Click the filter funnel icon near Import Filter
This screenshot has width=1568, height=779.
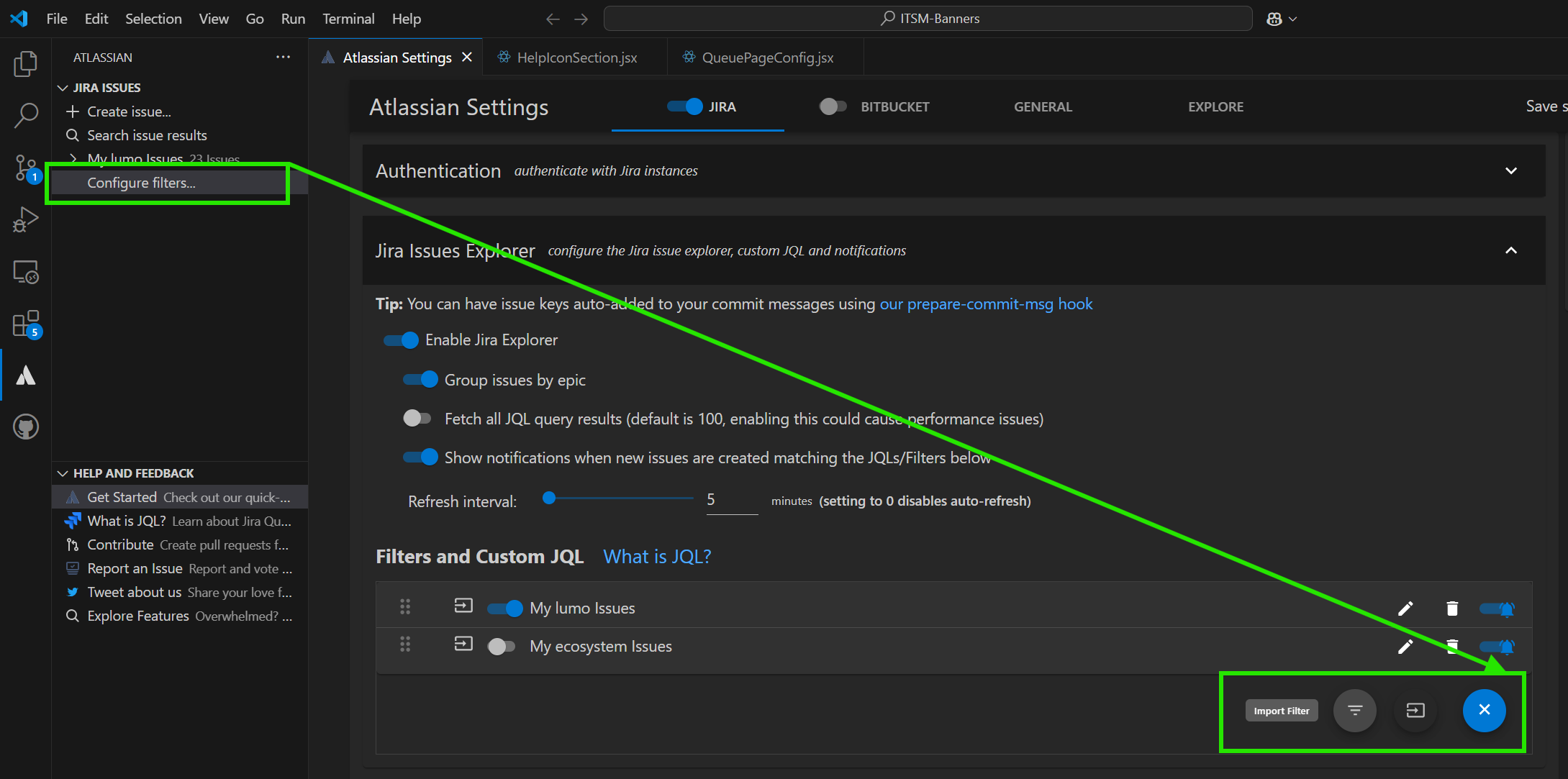coord(1355,710)
